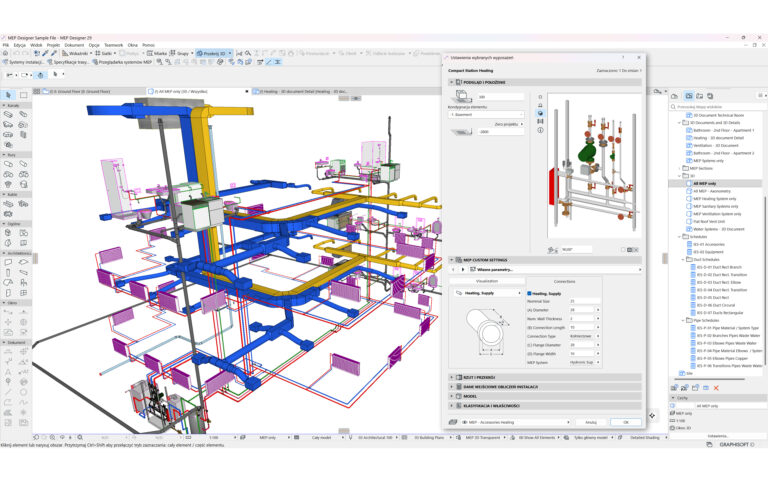Image resolution: width=768 pixels, height=484 pixels.
Task: Open the Widok menu
Action: (36, 45)
